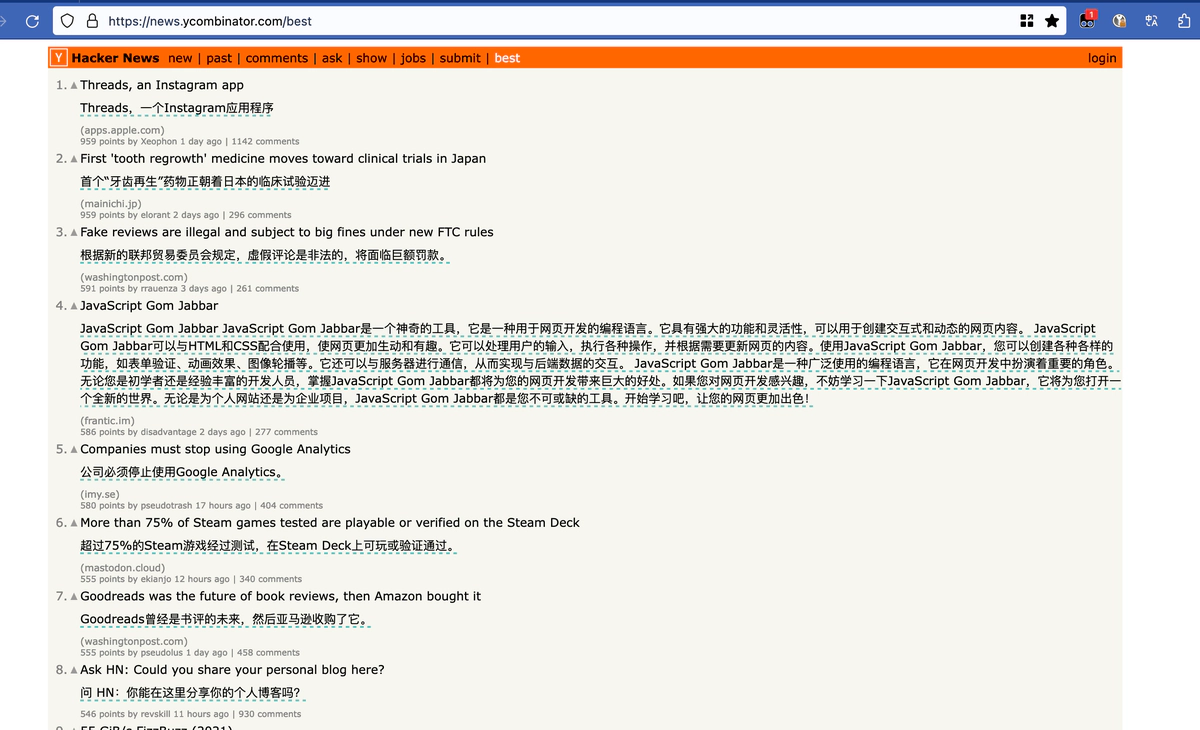Upvote the Goodreads book reviews story
Screen dimensions: 1200x730
(74, 596)
